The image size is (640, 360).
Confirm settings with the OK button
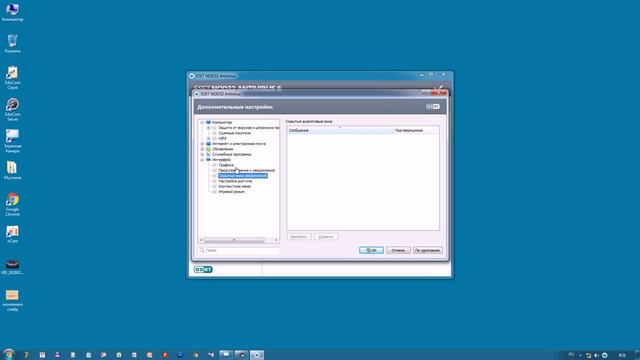pyautogui.click(x=371, y=250)
